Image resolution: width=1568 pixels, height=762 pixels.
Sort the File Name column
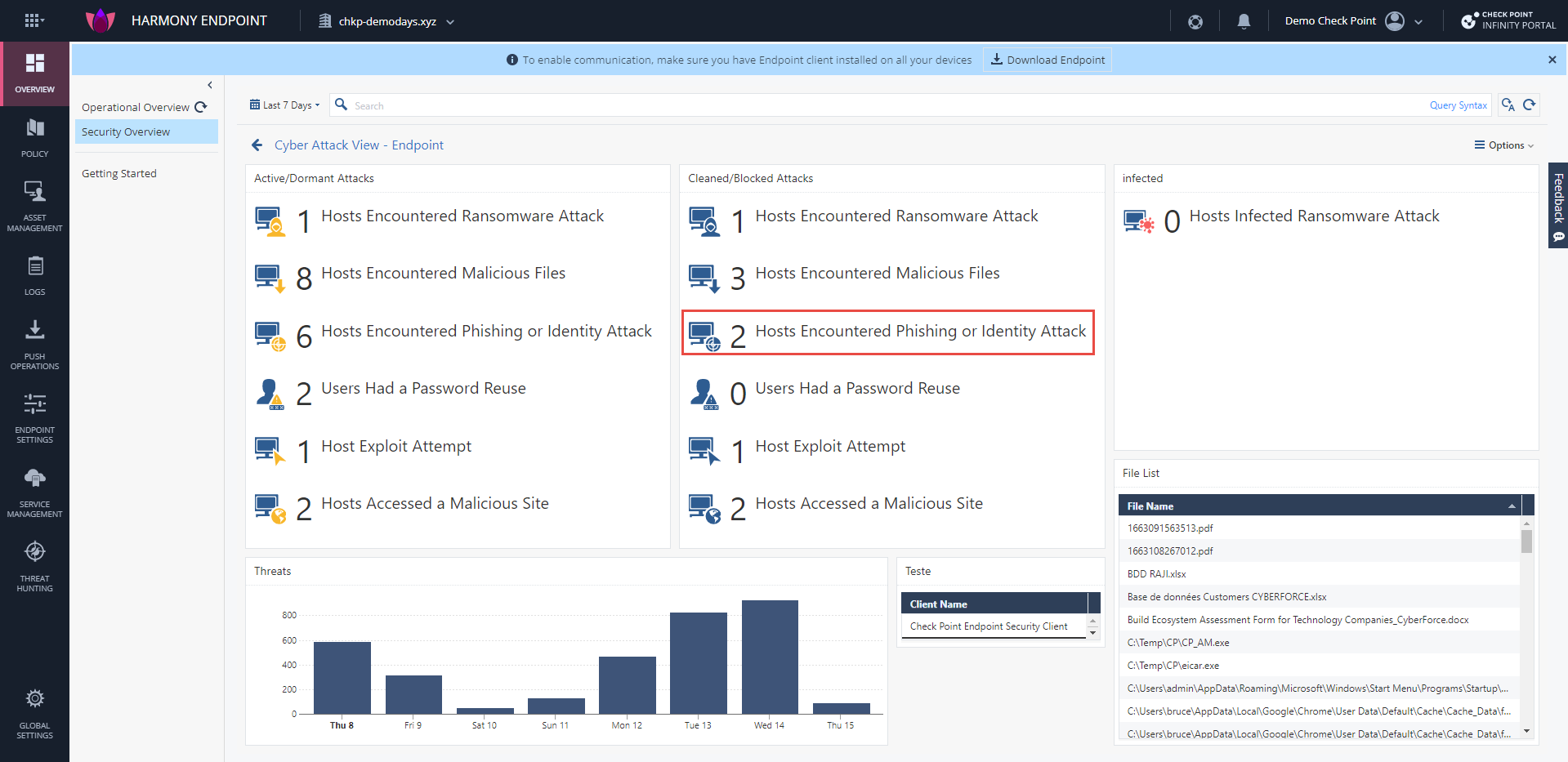[x=1319, y=506]
